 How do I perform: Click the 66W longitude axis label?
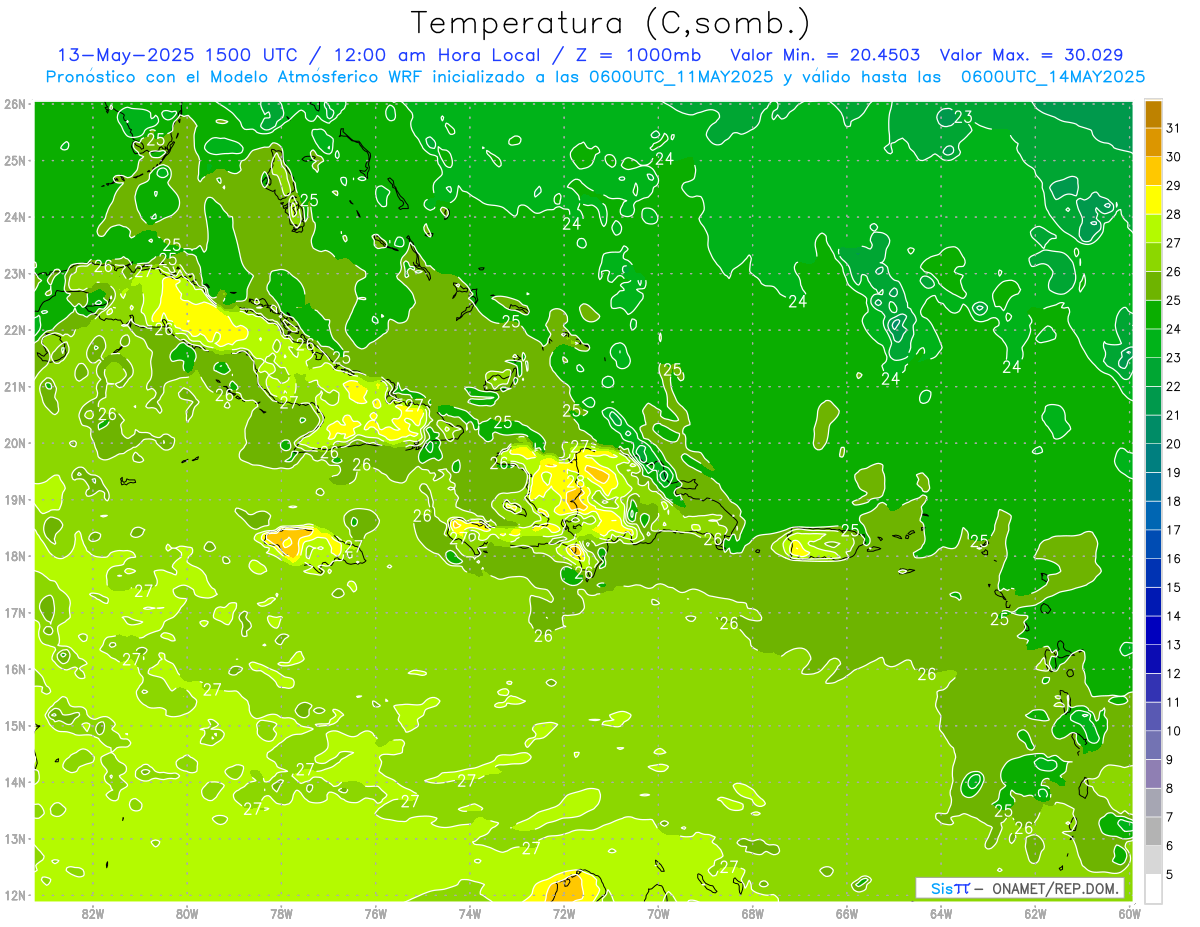tap(847, 913)
